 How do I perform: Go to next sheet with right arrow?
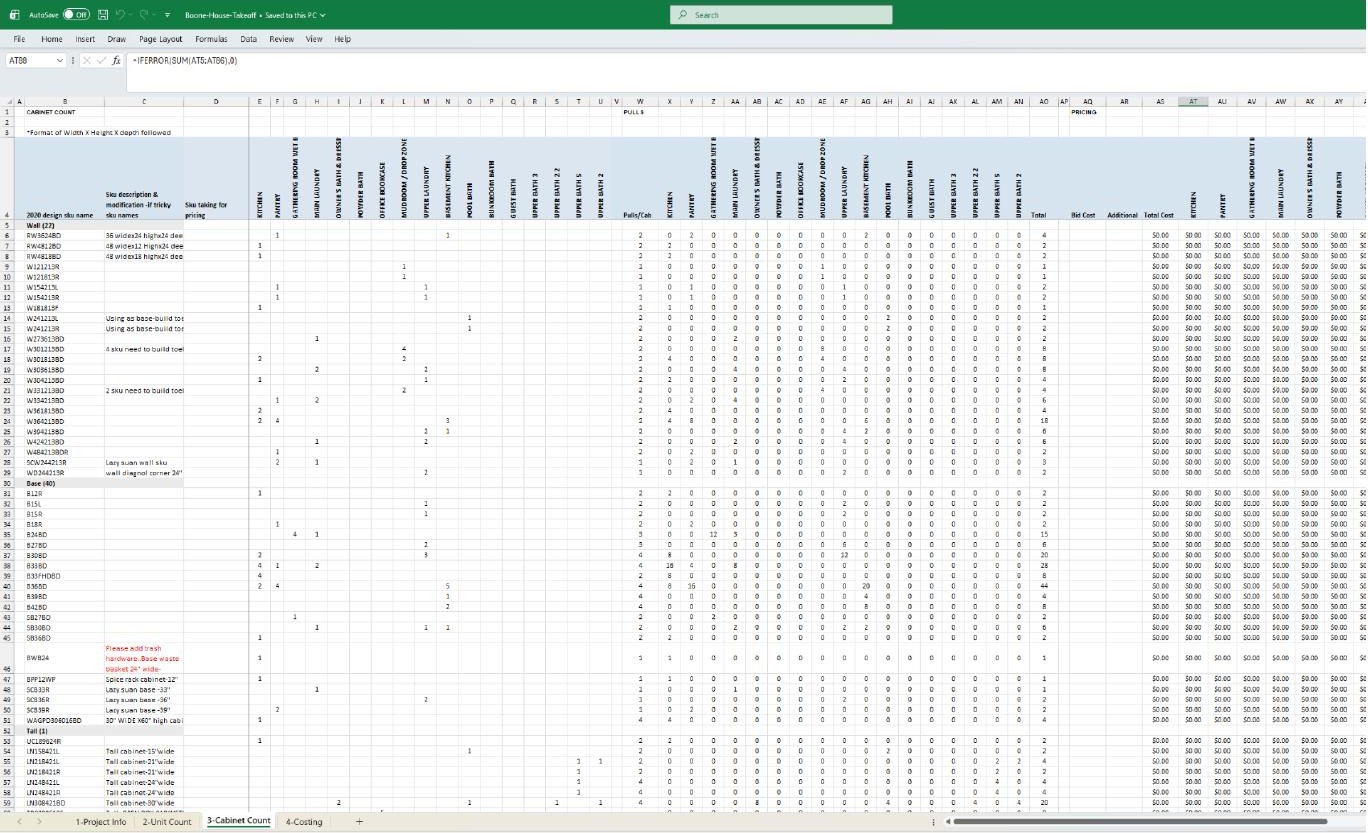(39, 822)
